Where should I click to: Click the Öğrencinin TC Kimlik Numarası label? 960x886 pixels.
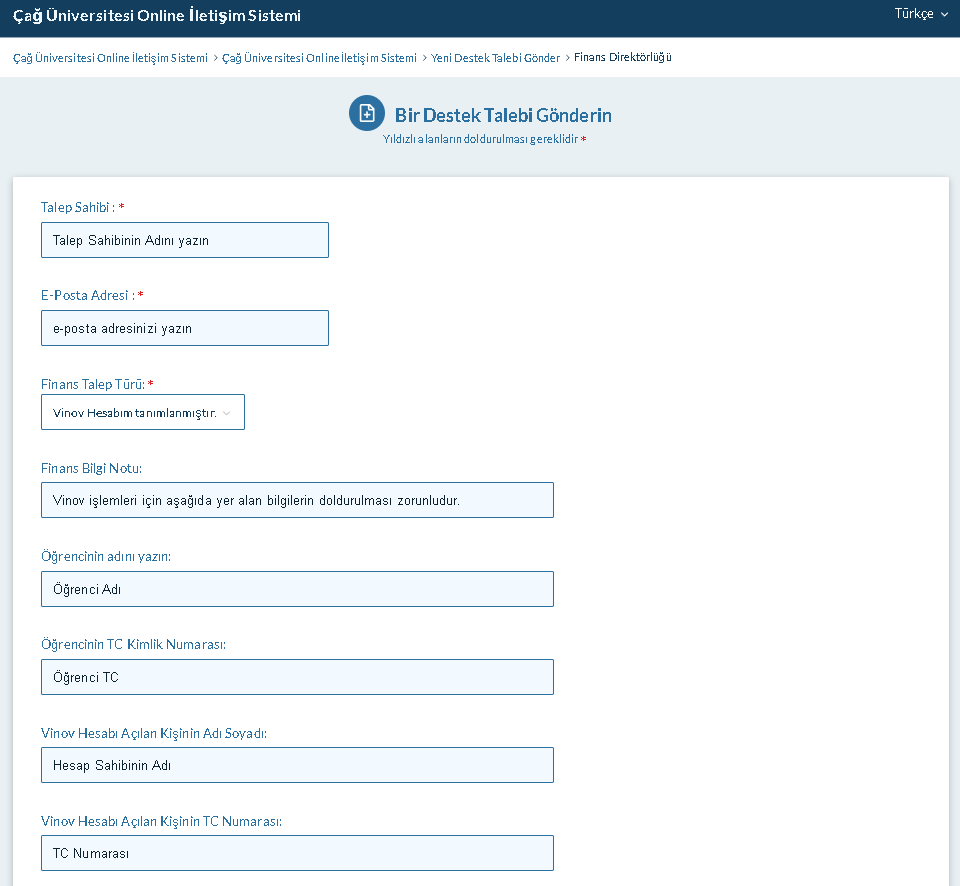coord(133,644)
